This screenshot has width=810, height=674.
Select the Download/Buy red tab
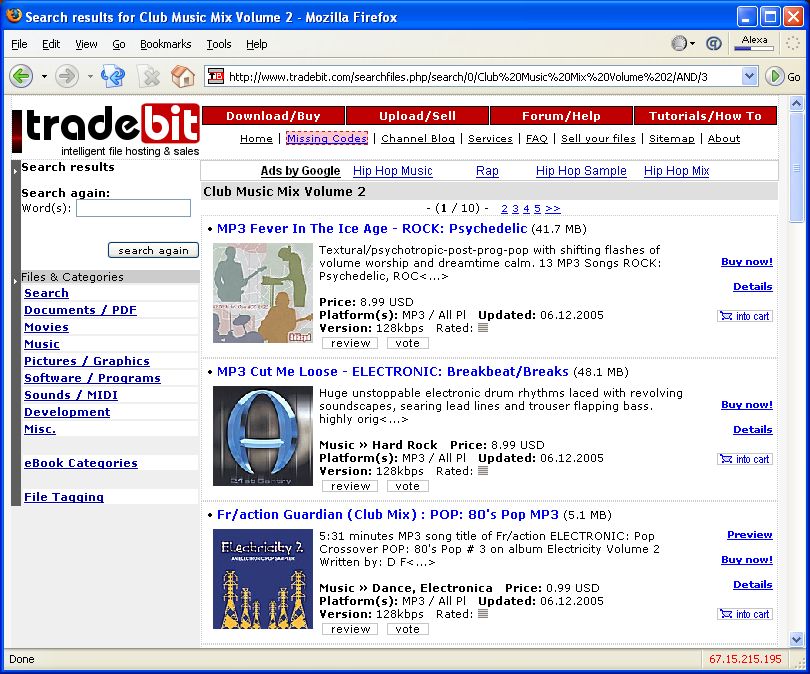click(x=273, y=116)
